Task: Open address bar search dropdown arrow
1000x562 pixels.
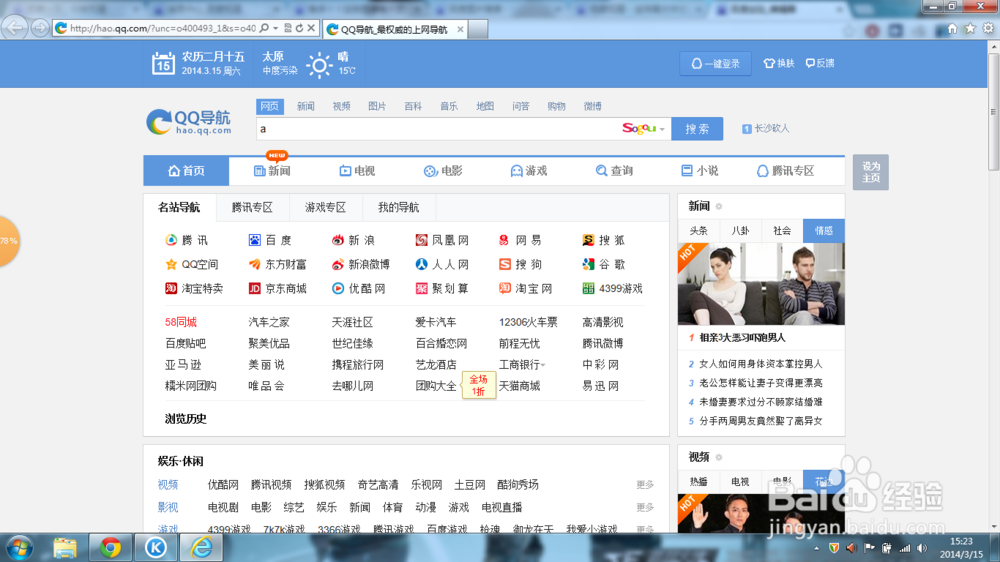Action: (x=276, y=28)
